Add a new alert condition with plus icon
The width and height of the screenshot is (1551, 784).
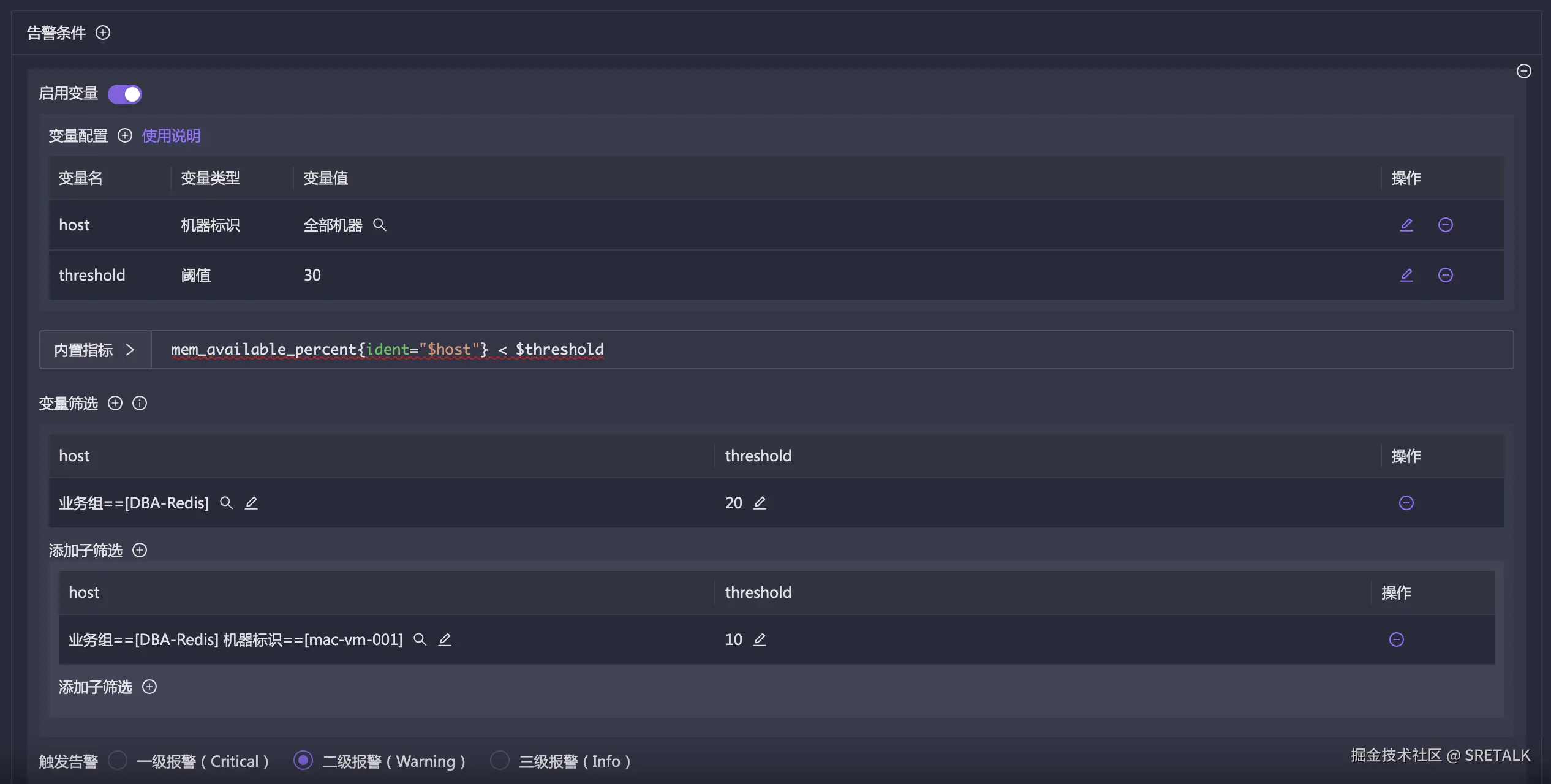coord(103,32)
